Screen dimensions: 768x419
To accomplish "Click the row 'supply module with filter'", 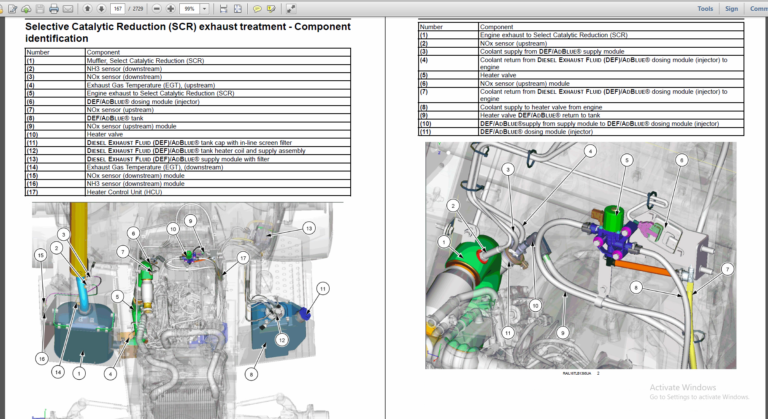I will click(x=188, y=159).
